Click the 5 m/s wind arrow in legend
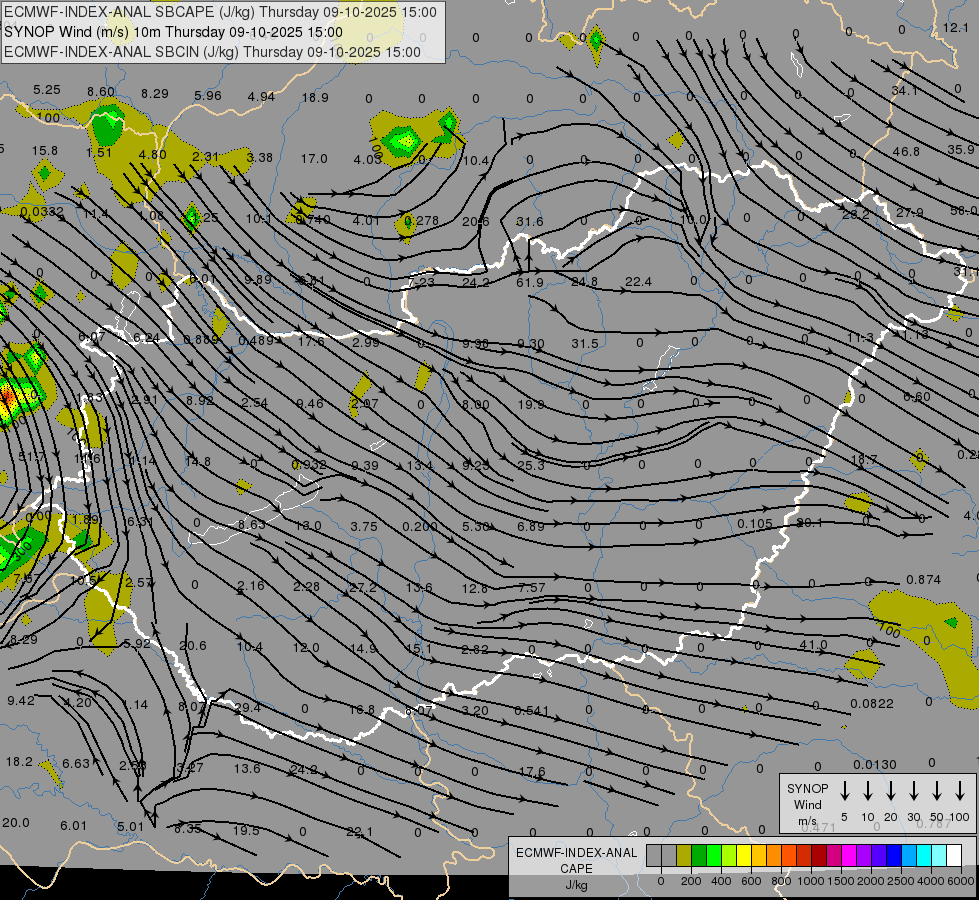This screenshot has height=900, width=979. point(844,791)
